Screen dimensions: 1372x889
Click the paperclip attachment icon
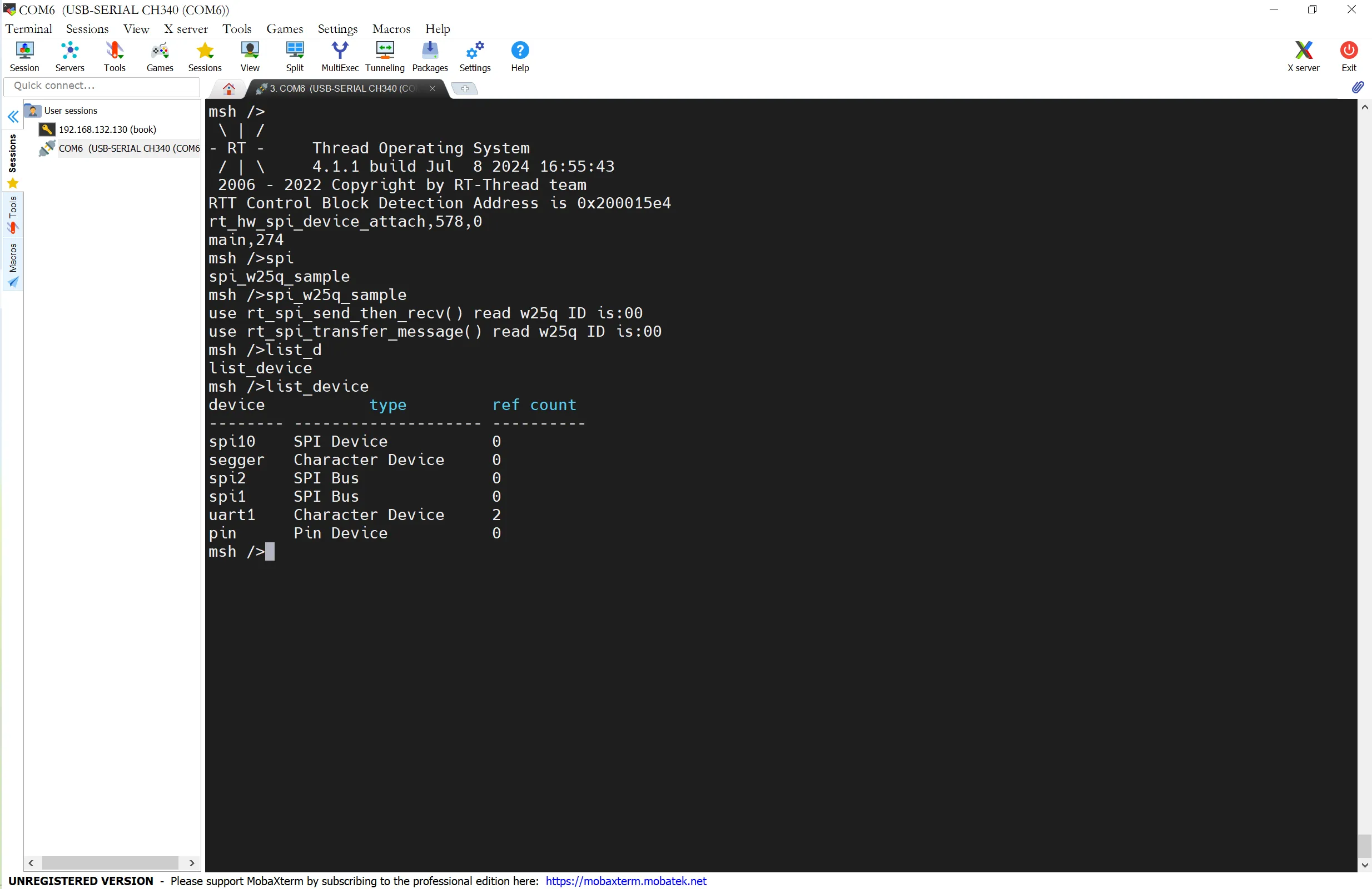(1358, 87)
